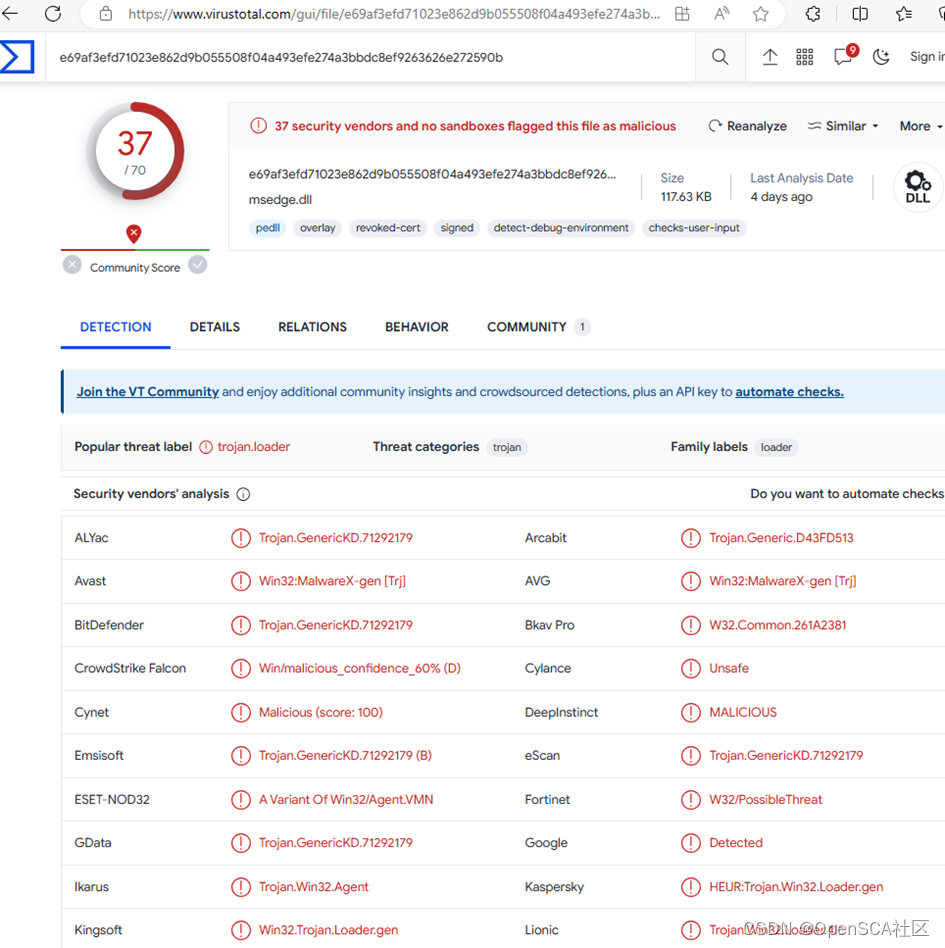This screenshot has height=948, width=945.
Task: Click Bkav Pro result W32.Common.261A2381
Action: tap(778, 625)
